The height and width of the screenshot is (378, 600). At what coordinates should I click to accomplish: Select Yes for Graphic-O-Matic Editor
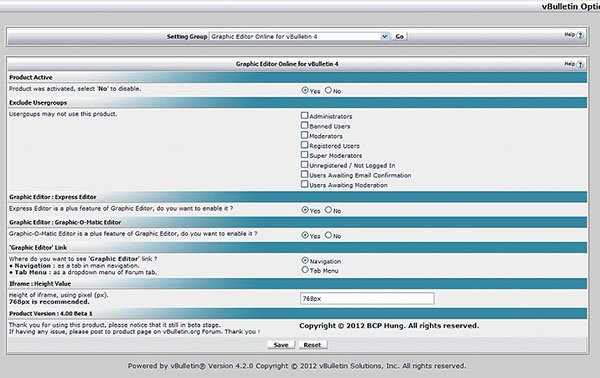[x=305, y=235]
